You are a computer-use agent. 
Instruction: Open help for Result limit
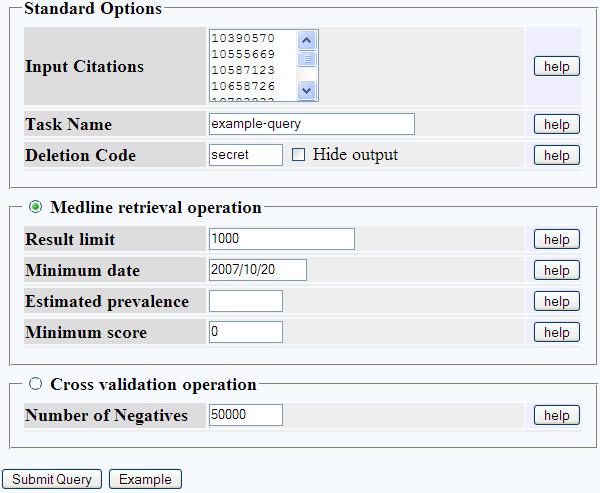click(557, 240)
